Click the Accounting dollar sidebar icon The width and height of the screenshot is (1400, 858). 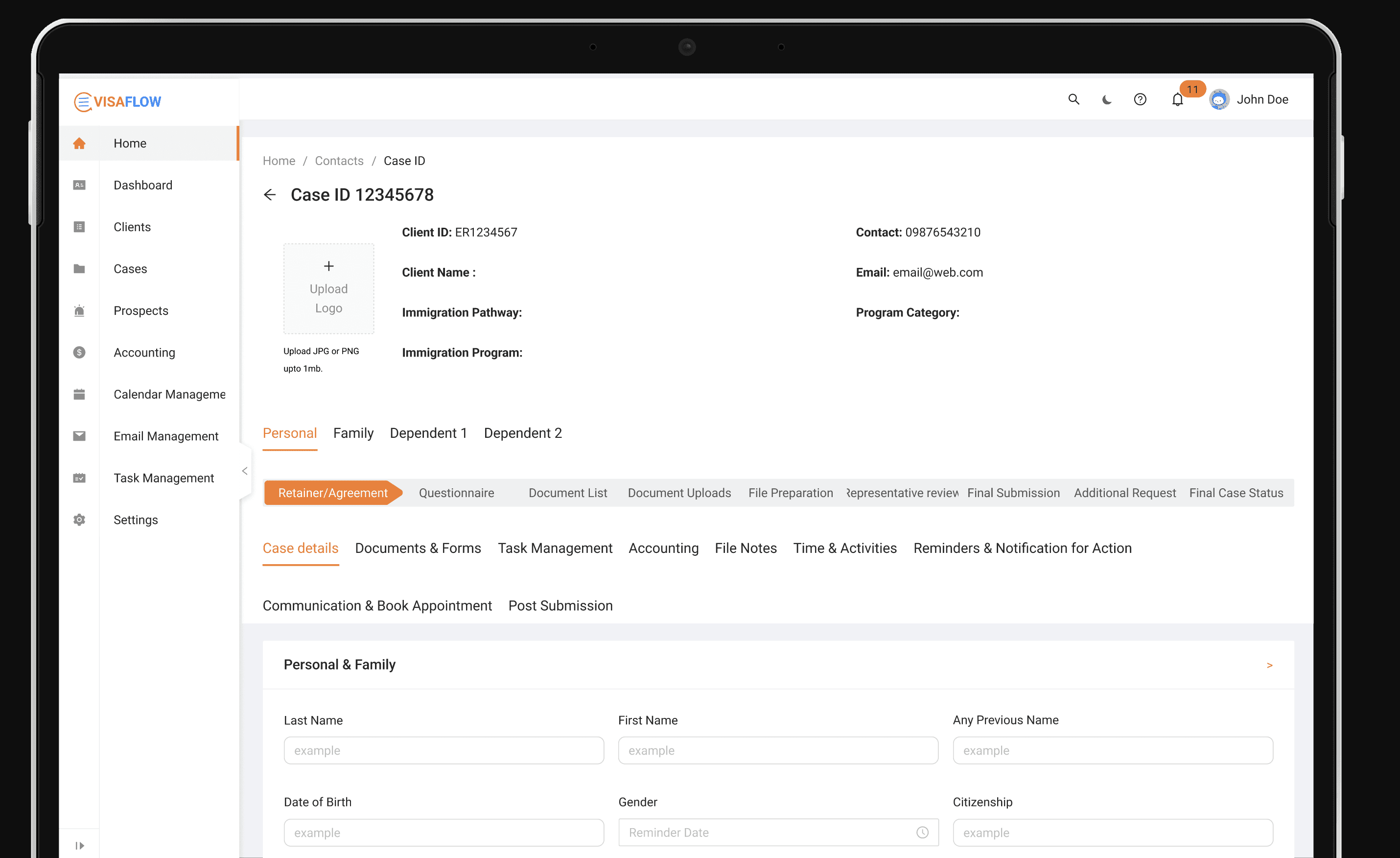pyautogui.click(x=79, y=353)
